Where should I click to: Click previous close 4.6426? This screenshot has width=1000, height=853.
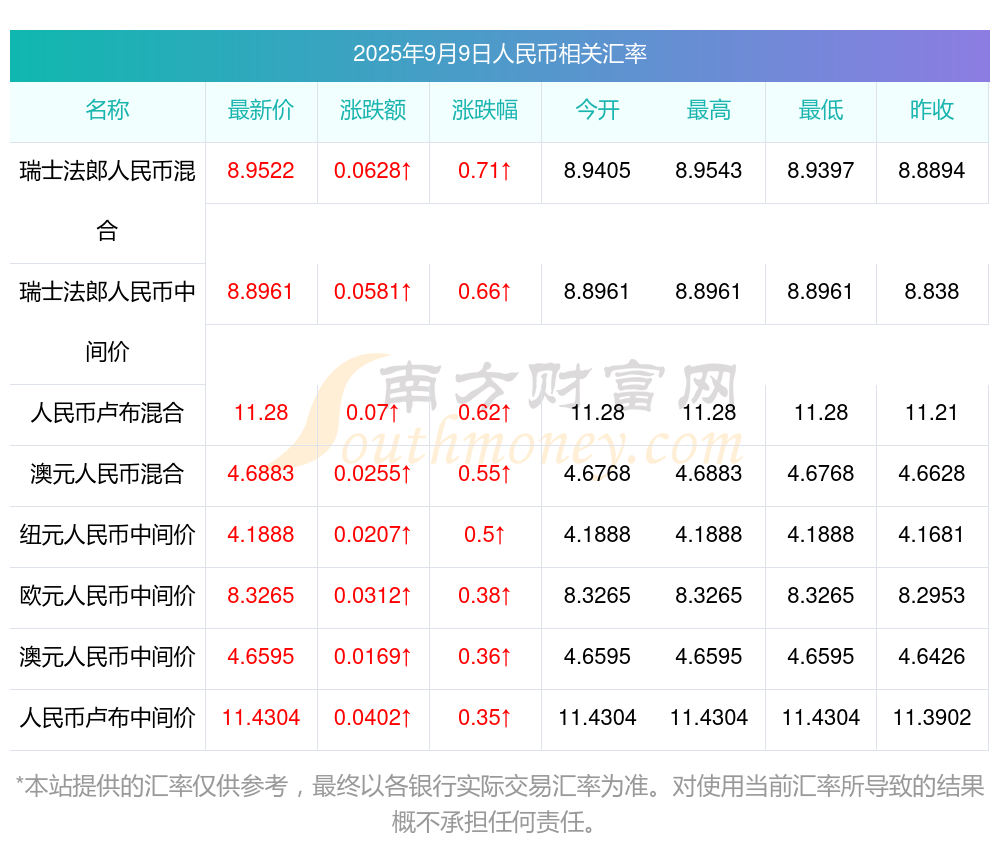pyautogui.click(x=932, y=657)
